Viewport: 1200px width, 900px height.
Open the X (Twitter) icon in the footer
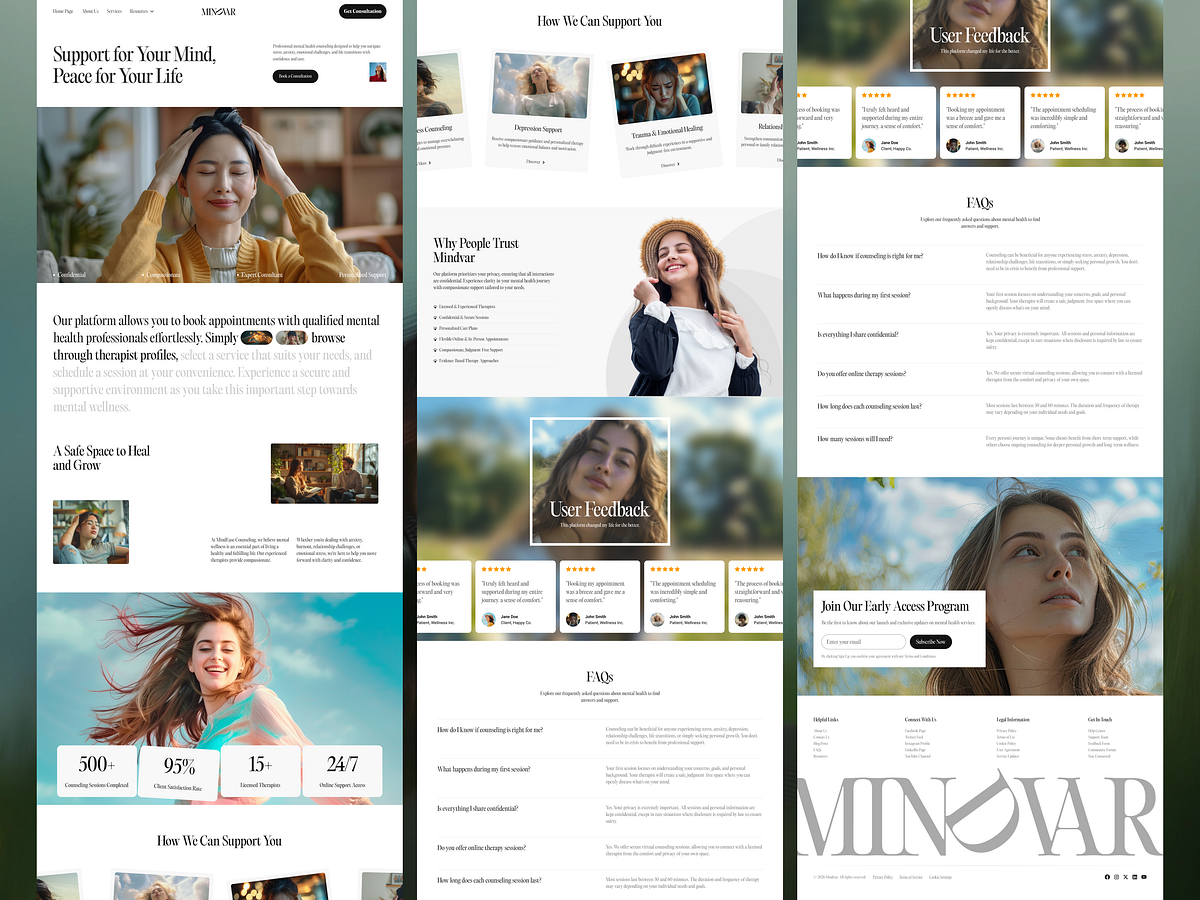click(1125, 877)
